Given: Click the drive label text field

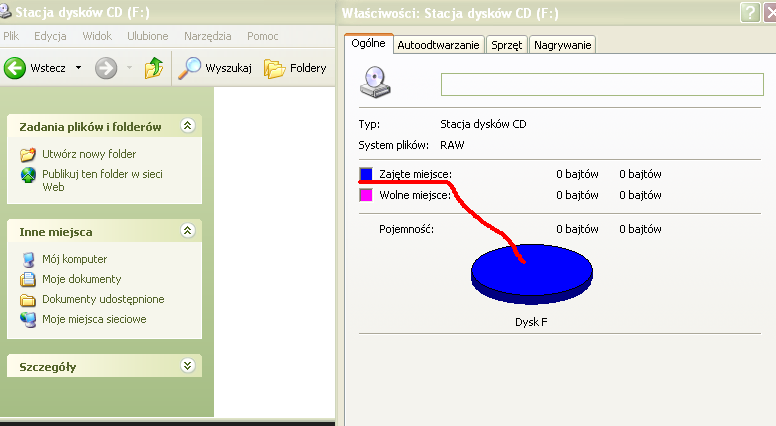Looking at the screenshot, I should click(x=602, y=85).
